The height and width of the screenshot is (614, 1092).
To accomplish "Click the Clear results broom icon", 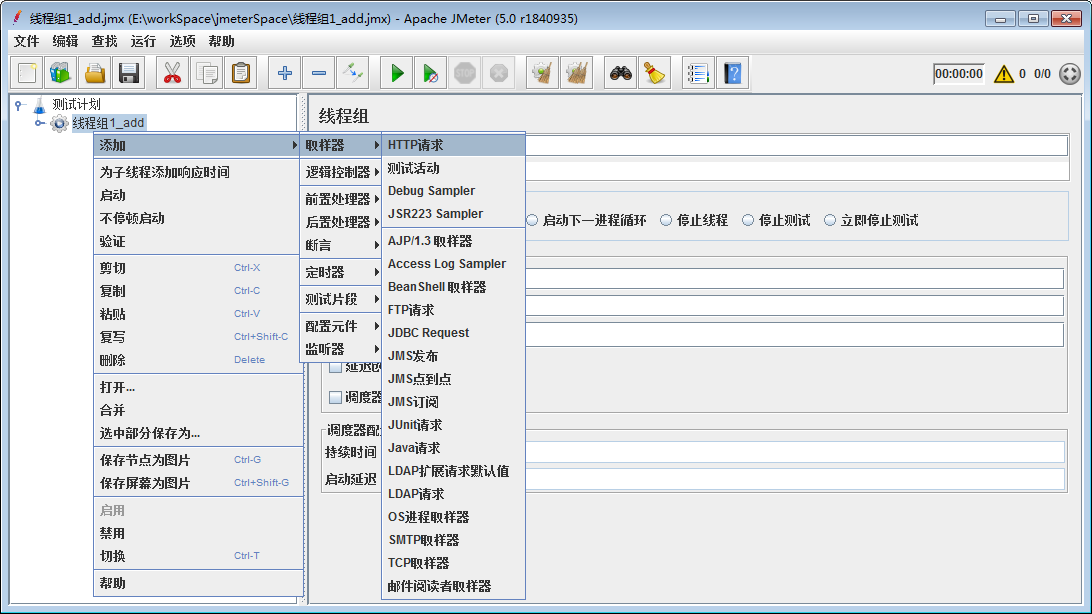I will [543, 73].
